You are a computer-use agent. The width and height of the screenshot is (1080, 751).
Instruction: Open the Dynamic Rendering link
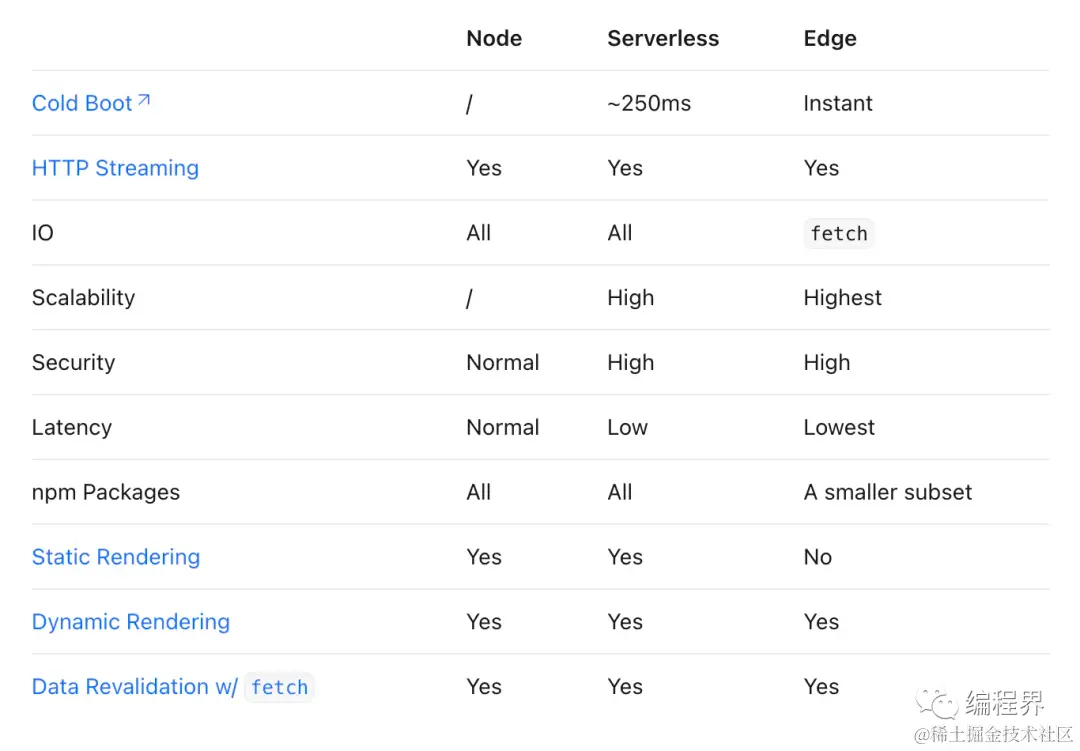[131, 621]
